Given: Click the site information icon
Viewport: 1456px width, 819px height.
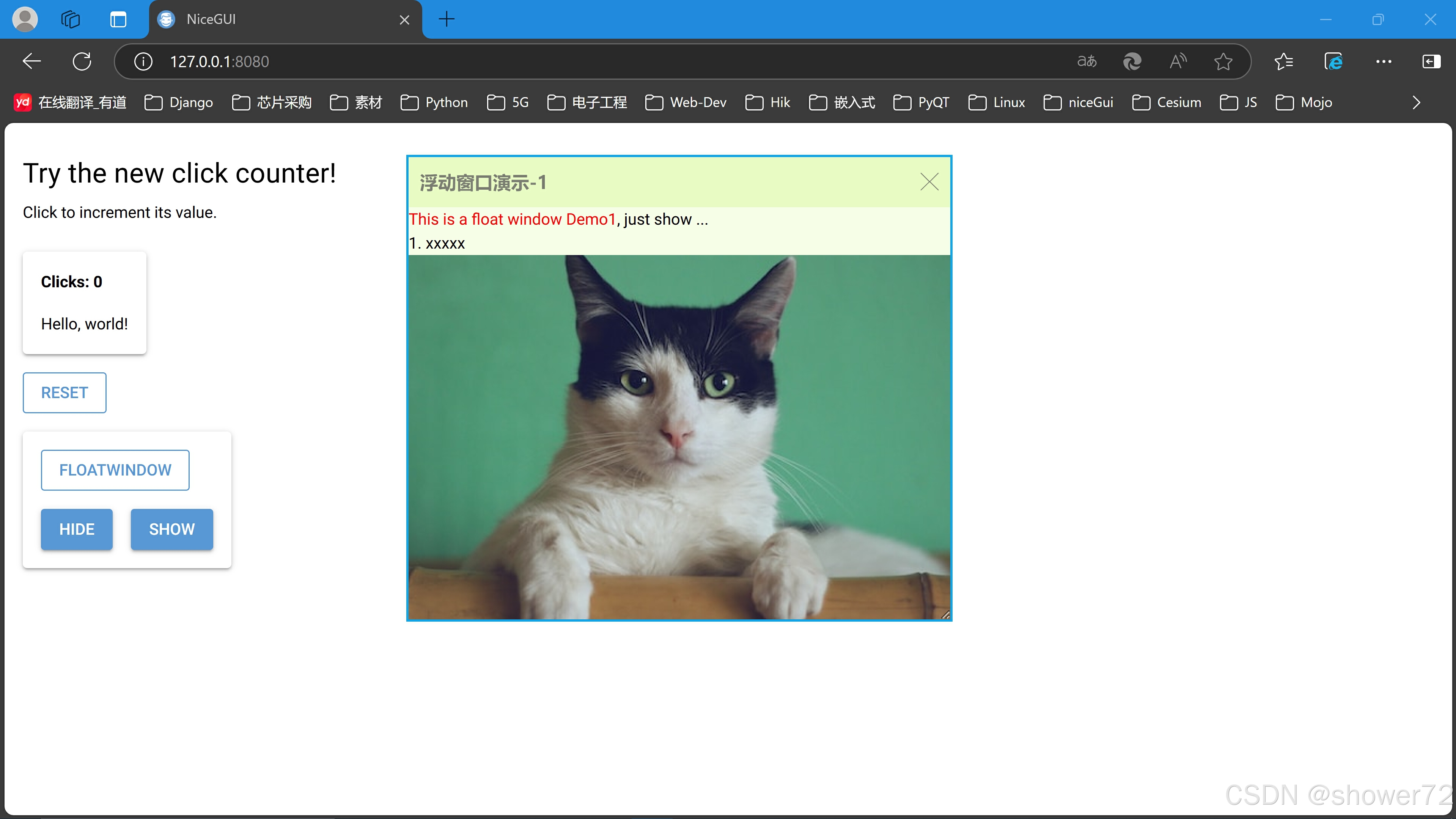Looking at the screenshot, I should click(143, 61).
